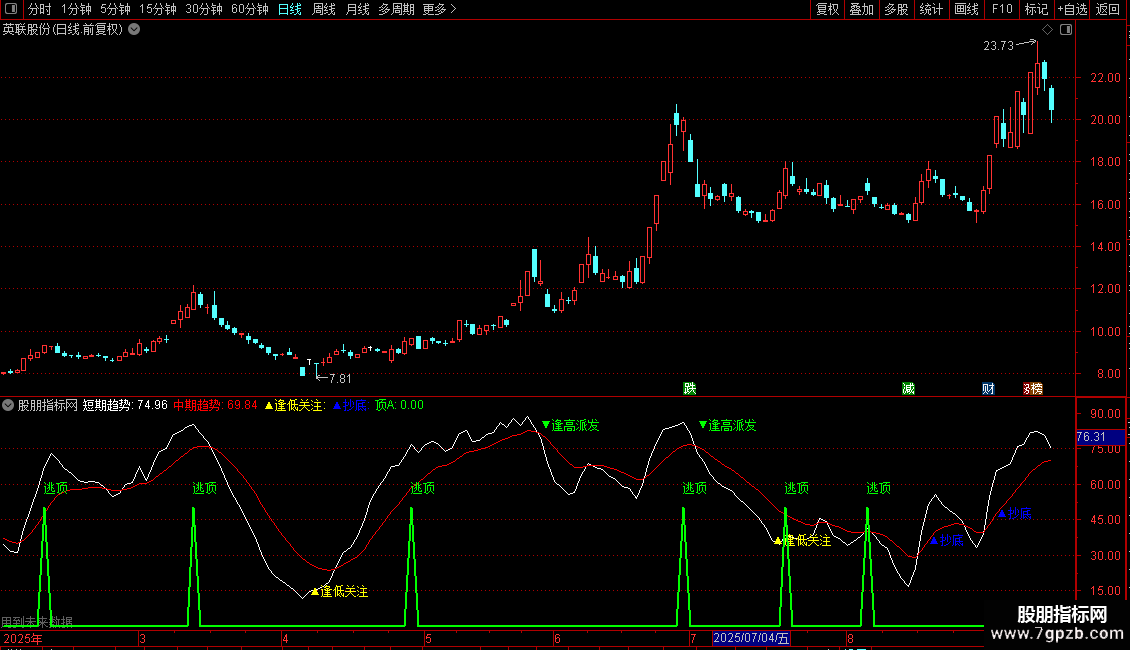Click the green 减 event marker

[x=908, y=388]
